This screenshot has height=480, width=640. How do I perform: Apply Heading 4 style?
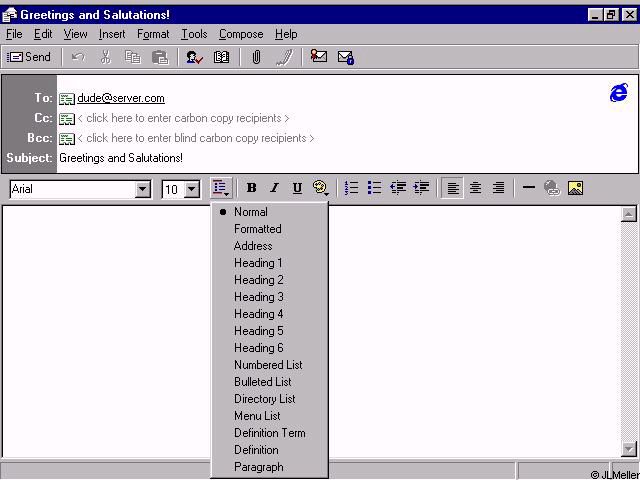click(x=269, y=314)
